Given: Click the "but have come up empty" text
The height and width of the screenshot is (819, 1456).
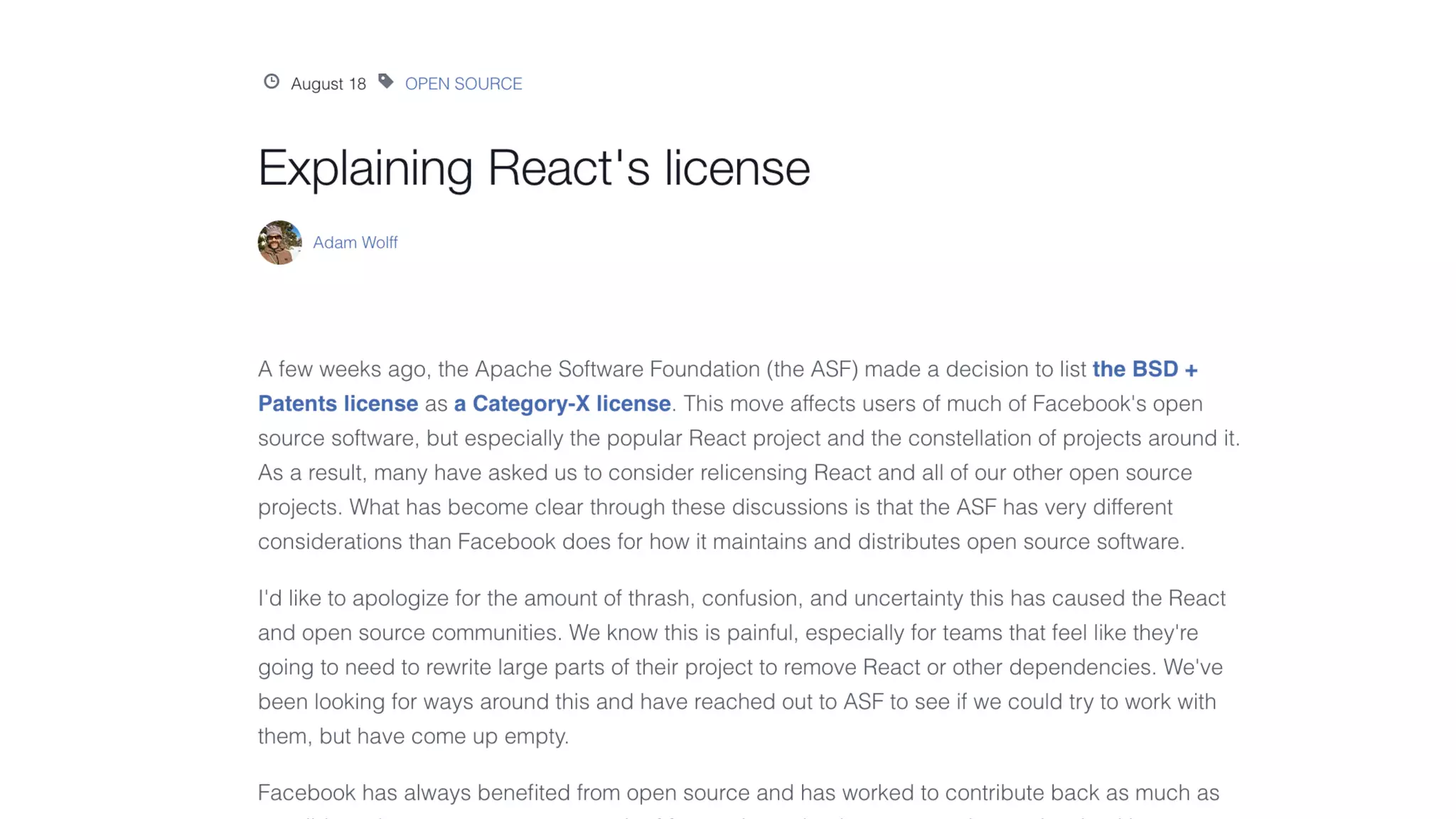Looking at the screenshot, I should tap(444, 736).
